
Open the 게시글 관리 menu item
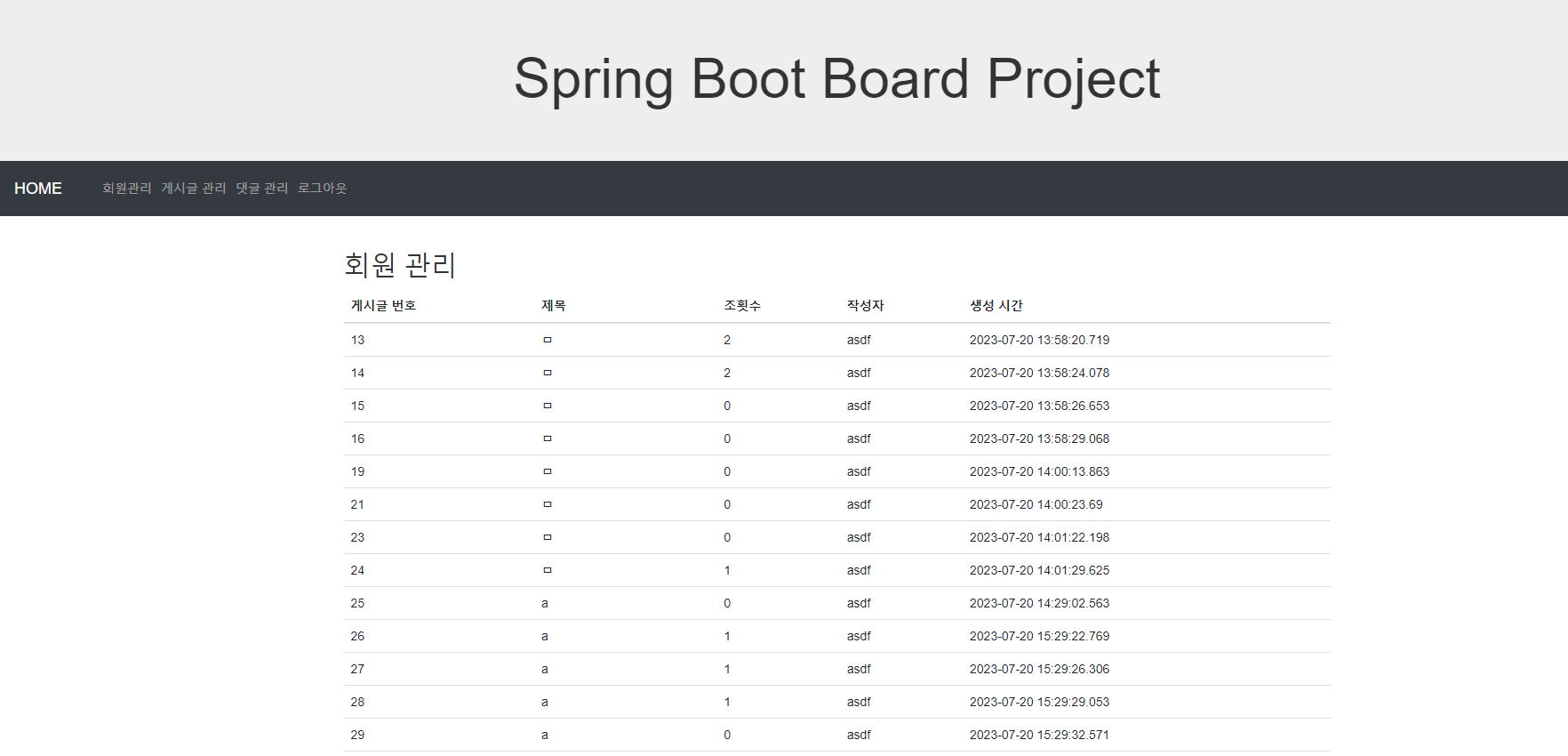[x=194, y=189]
